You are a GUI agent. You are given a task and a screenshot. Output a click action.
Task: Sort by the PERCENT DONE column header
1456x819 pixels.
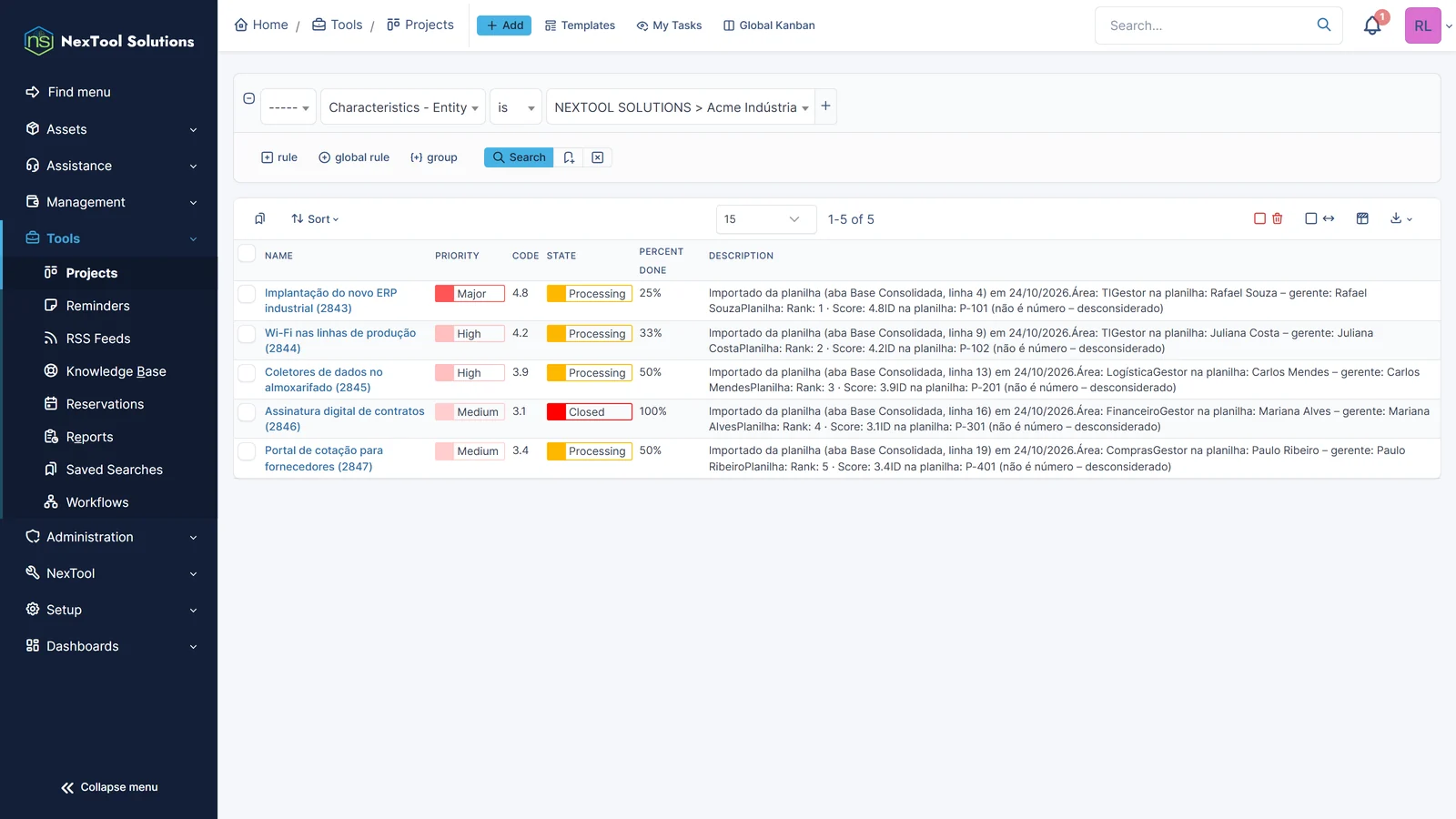[661, 260]
